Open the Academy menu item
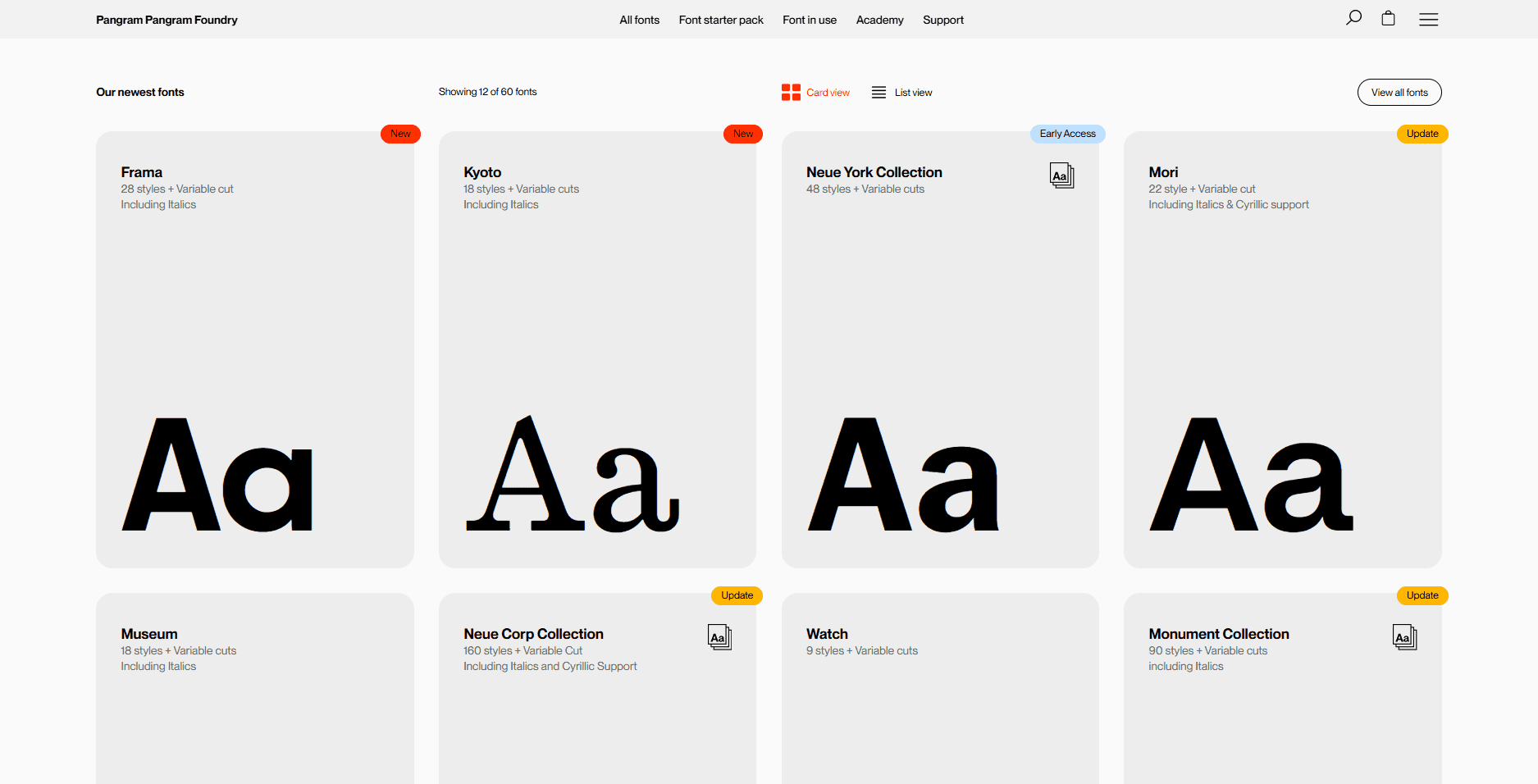The height and width of the screenshot is (784, 1538). tap(879, 20)
